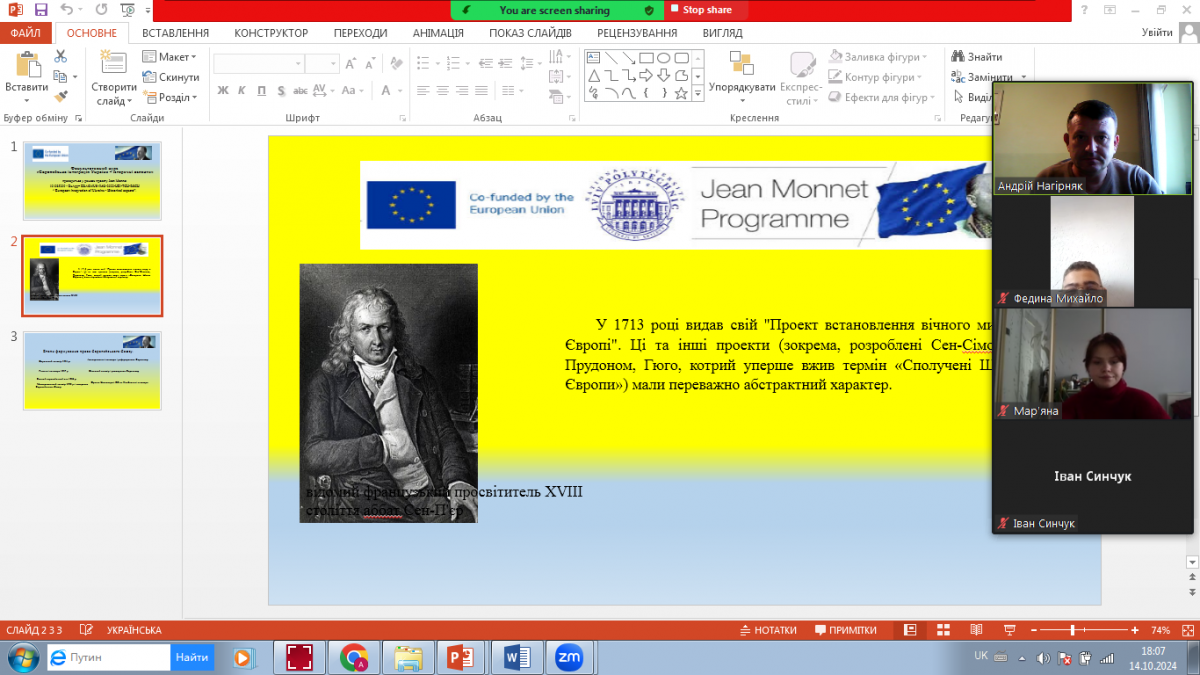Image resolution: width=1200 pixels, height=675 pixels.
Task: Click the Cut scissors icon
Action: click(61, 57)
